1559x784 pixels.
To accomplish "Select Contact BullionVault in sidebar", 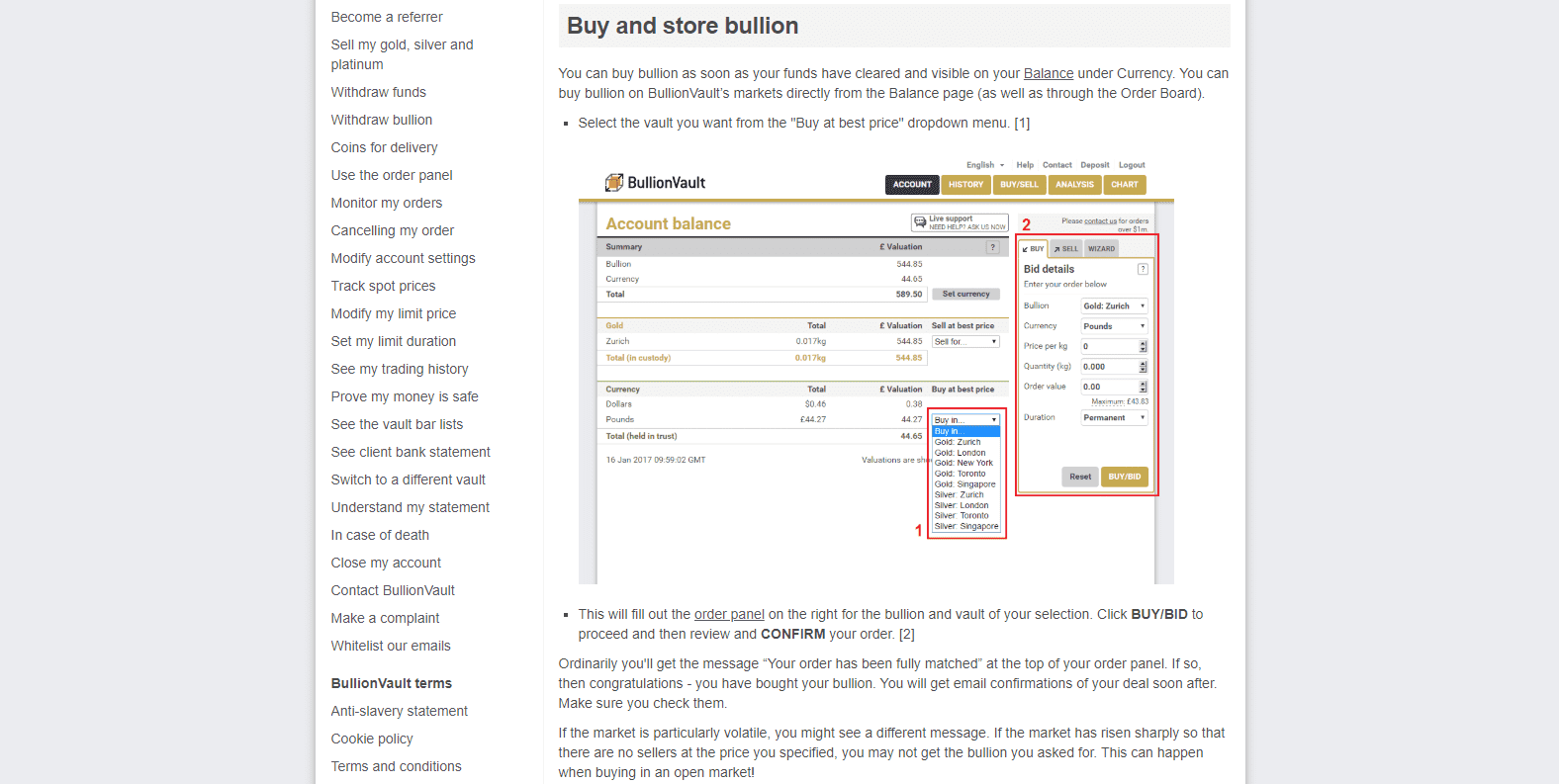I will coord(393,590).
